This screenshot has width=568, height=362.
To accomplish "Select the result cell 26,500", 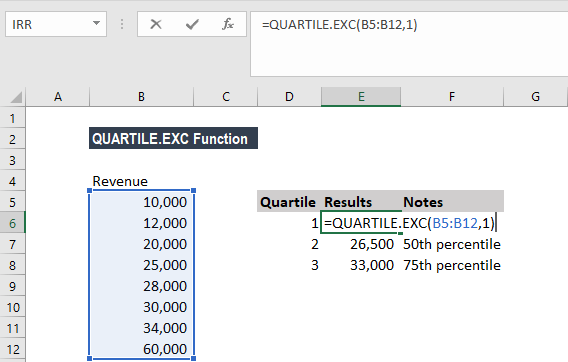I will 361,244.
